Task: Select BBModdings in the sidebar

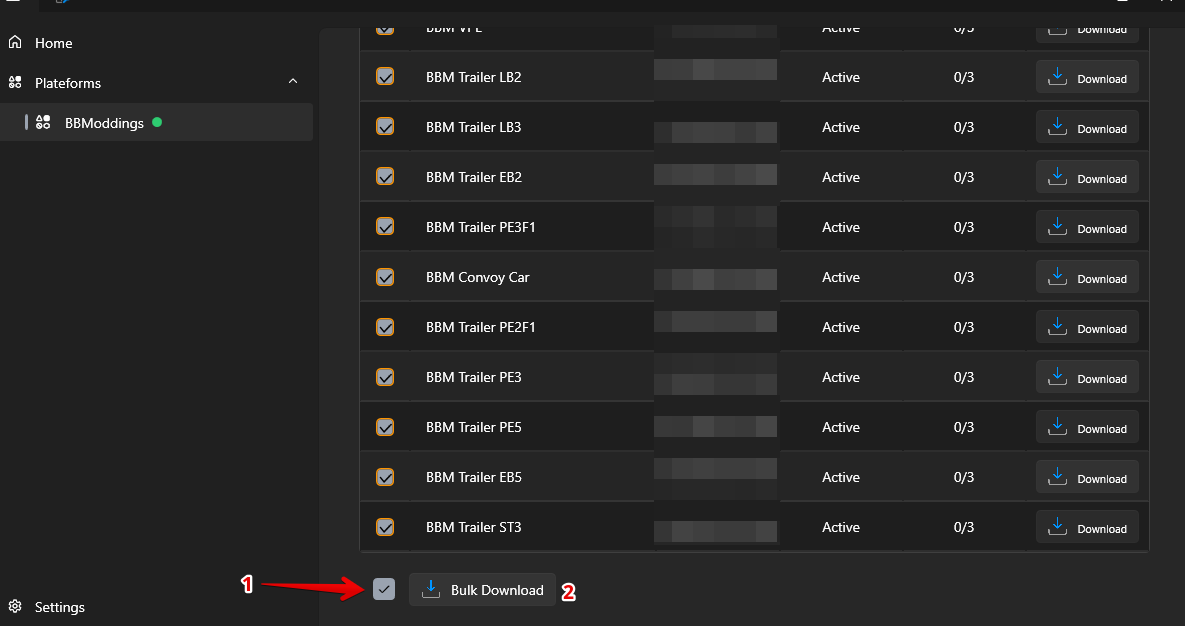Action: pyautogui.click(x=104, y=123)
